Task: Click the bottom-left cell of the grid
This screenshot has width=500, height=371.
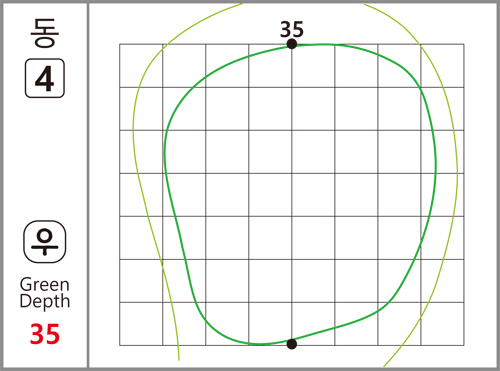Action: (141, 324)
